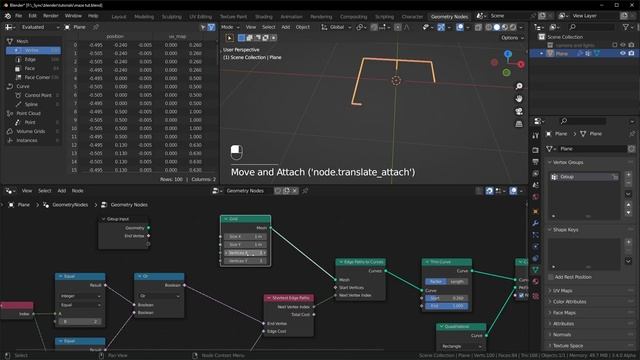Open the Mode dropdown in 3D viewport
The width and height of the screenshot is (640, 360).
click(231, 27)
